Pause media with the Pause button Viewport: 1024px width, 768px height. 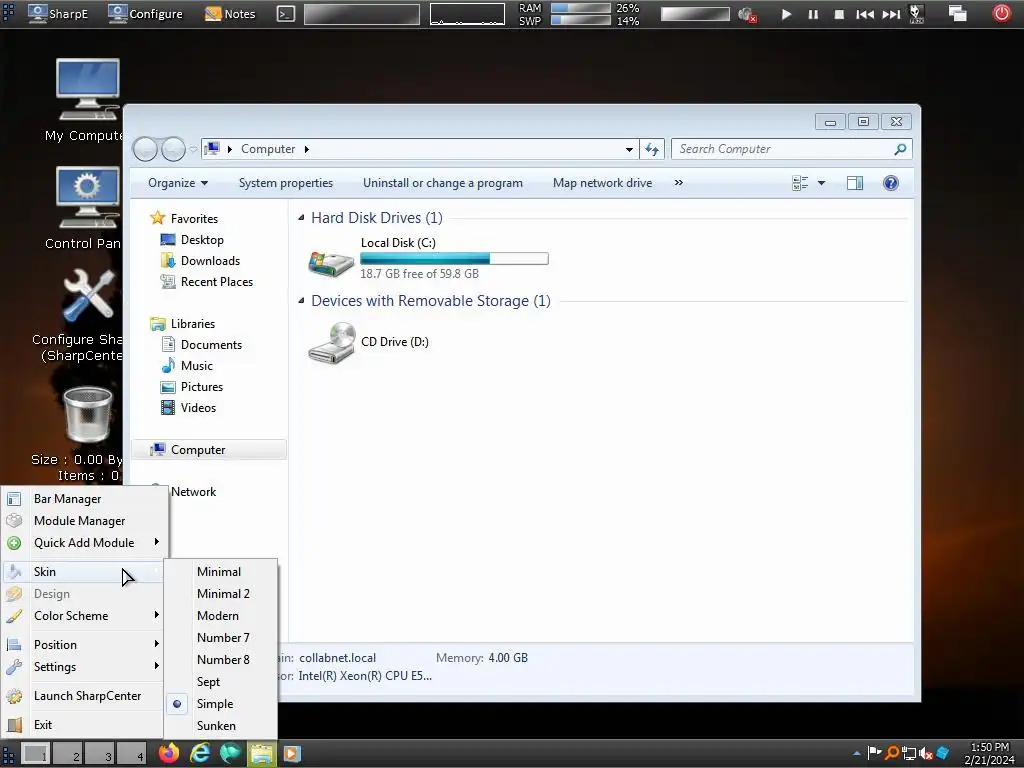point(813,14)
